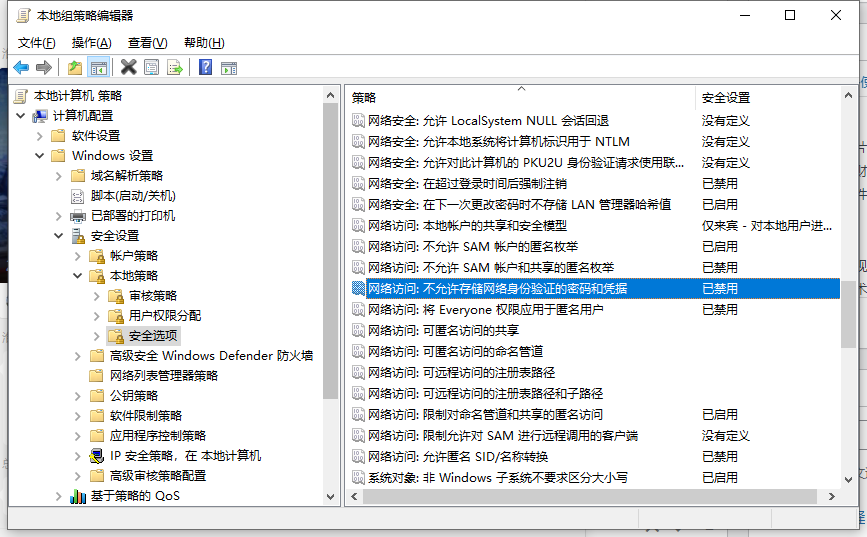Click the Delete X toolbar icon
The height and width of the screenshot is (537, 867).
tap(128, 67)
